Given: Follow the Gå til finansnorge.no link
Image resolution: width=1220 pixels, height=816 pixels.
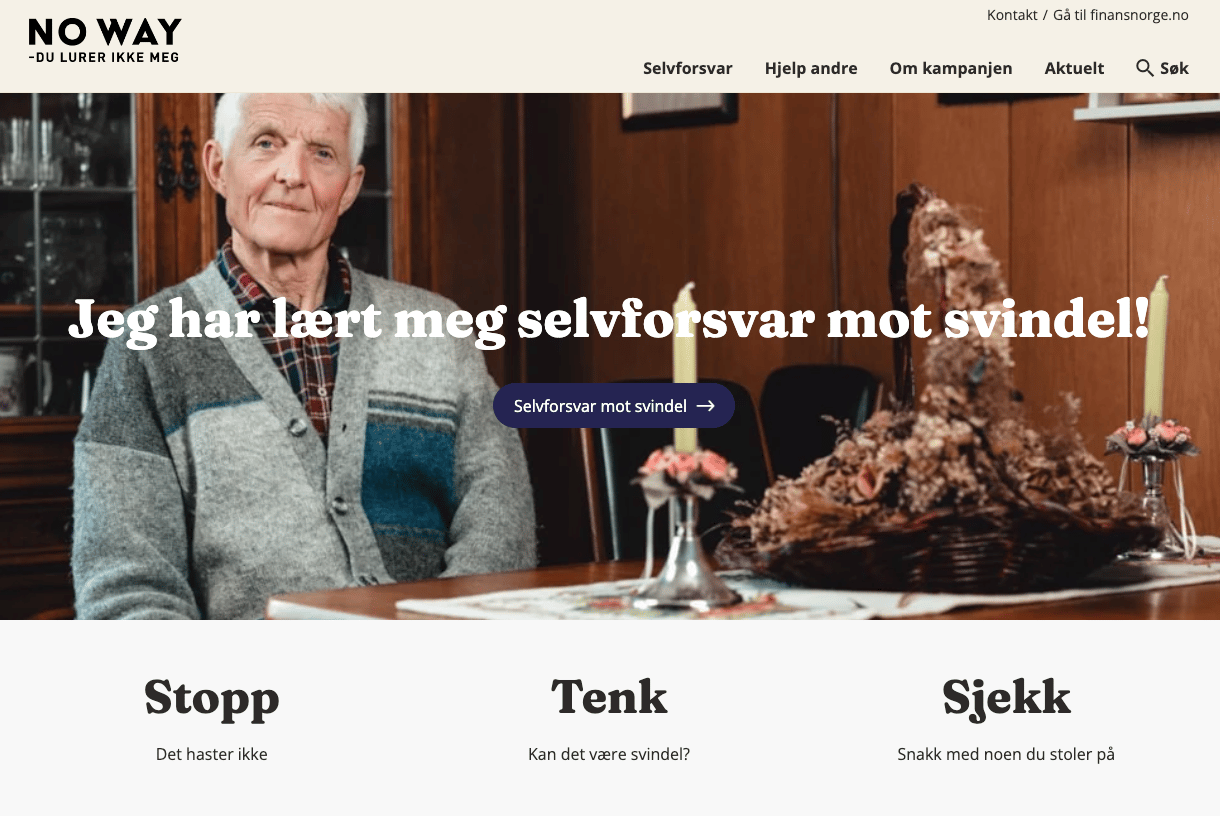Looking at the screenshot, I should point(1121,15).
